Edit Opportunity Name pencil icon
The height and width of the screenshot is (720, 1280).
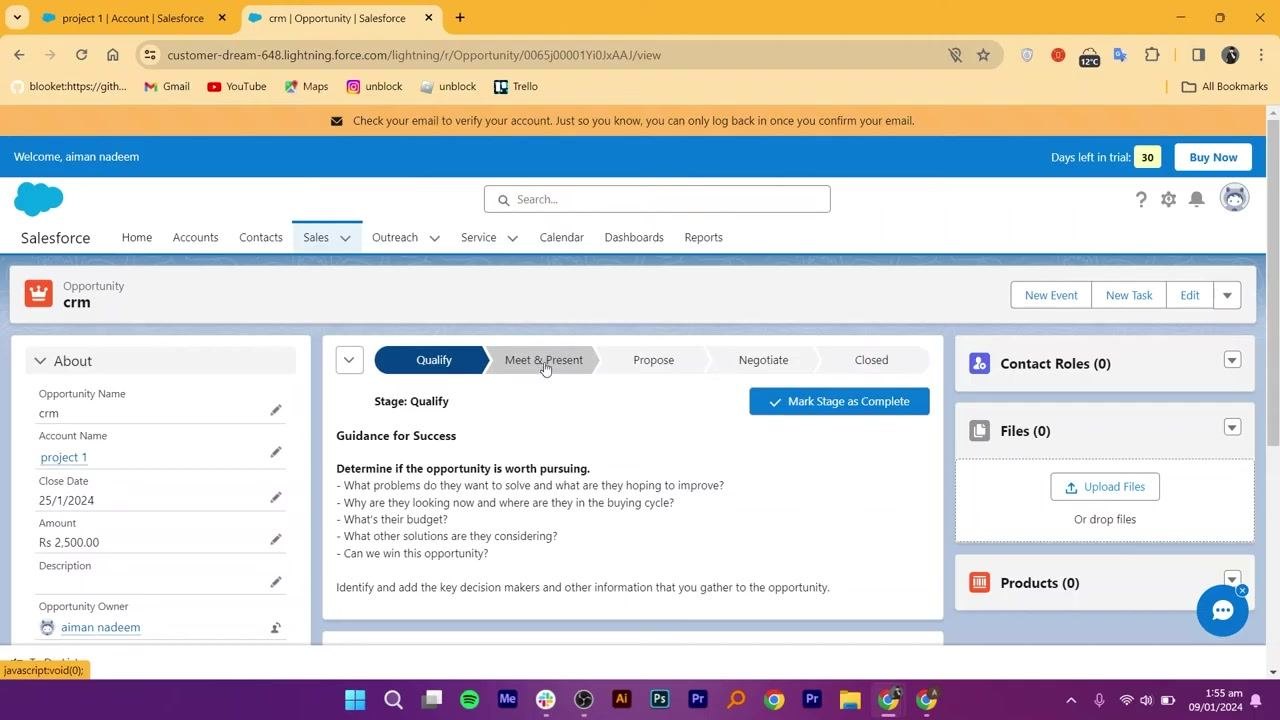(x=276, y=411)
